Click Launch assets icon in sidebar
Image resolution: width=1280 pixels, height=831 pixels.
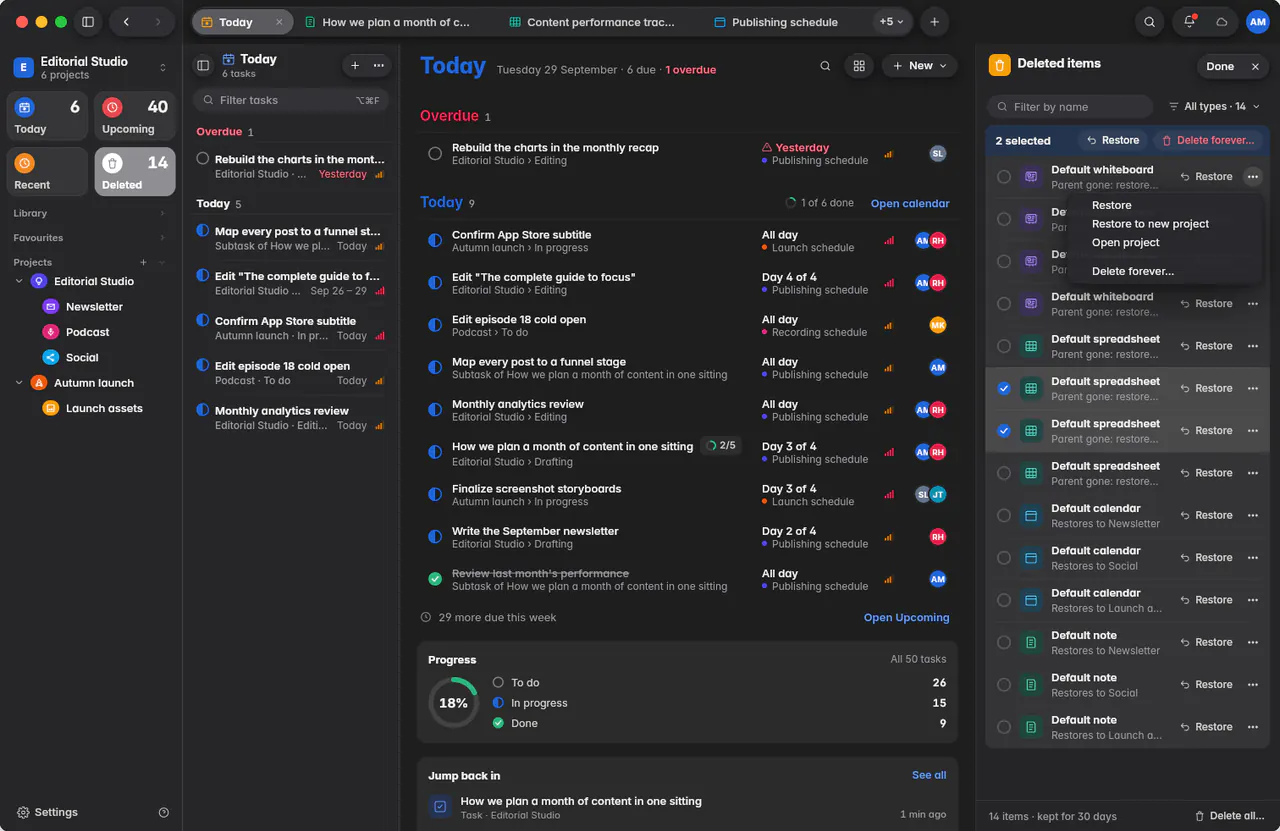tap(50, 408)
